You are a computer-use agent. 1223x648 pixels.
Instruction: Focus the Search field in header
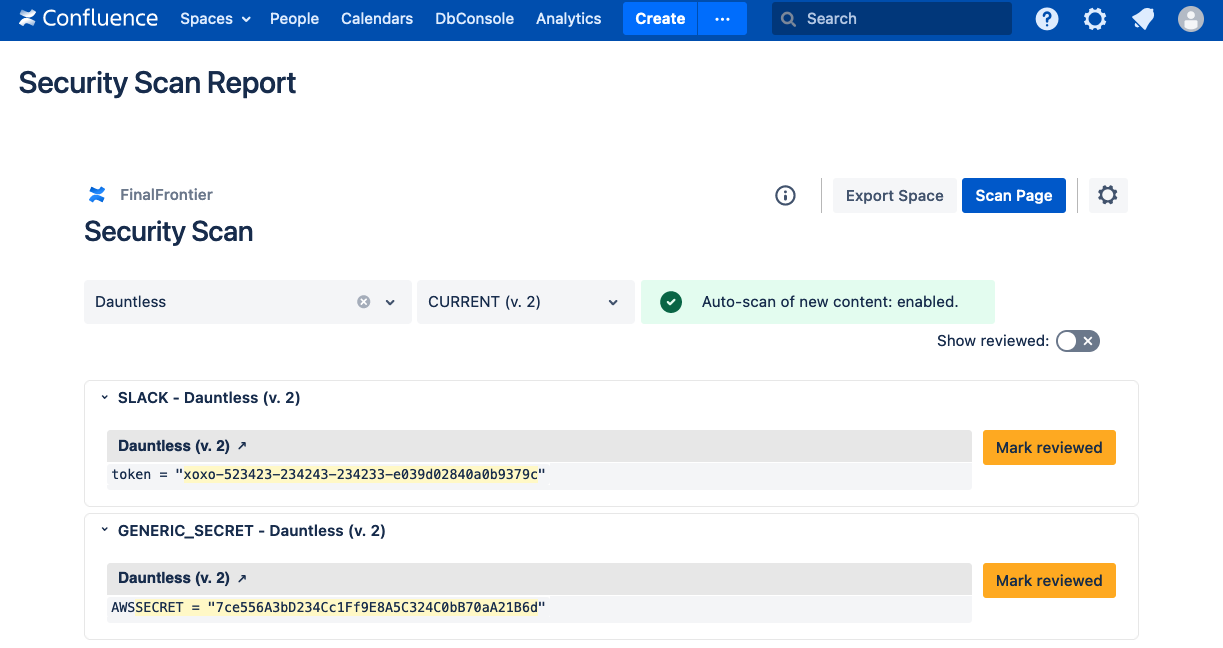click(900, 19)
